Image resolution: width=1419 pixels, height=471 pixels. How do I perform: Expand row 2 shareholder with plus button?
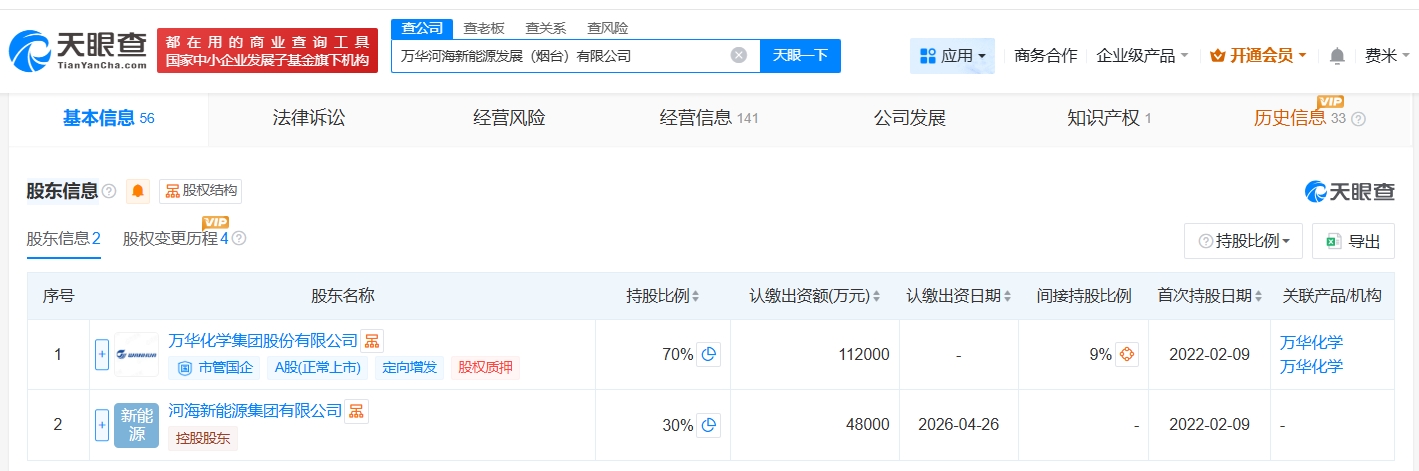[x=101, y=425]
